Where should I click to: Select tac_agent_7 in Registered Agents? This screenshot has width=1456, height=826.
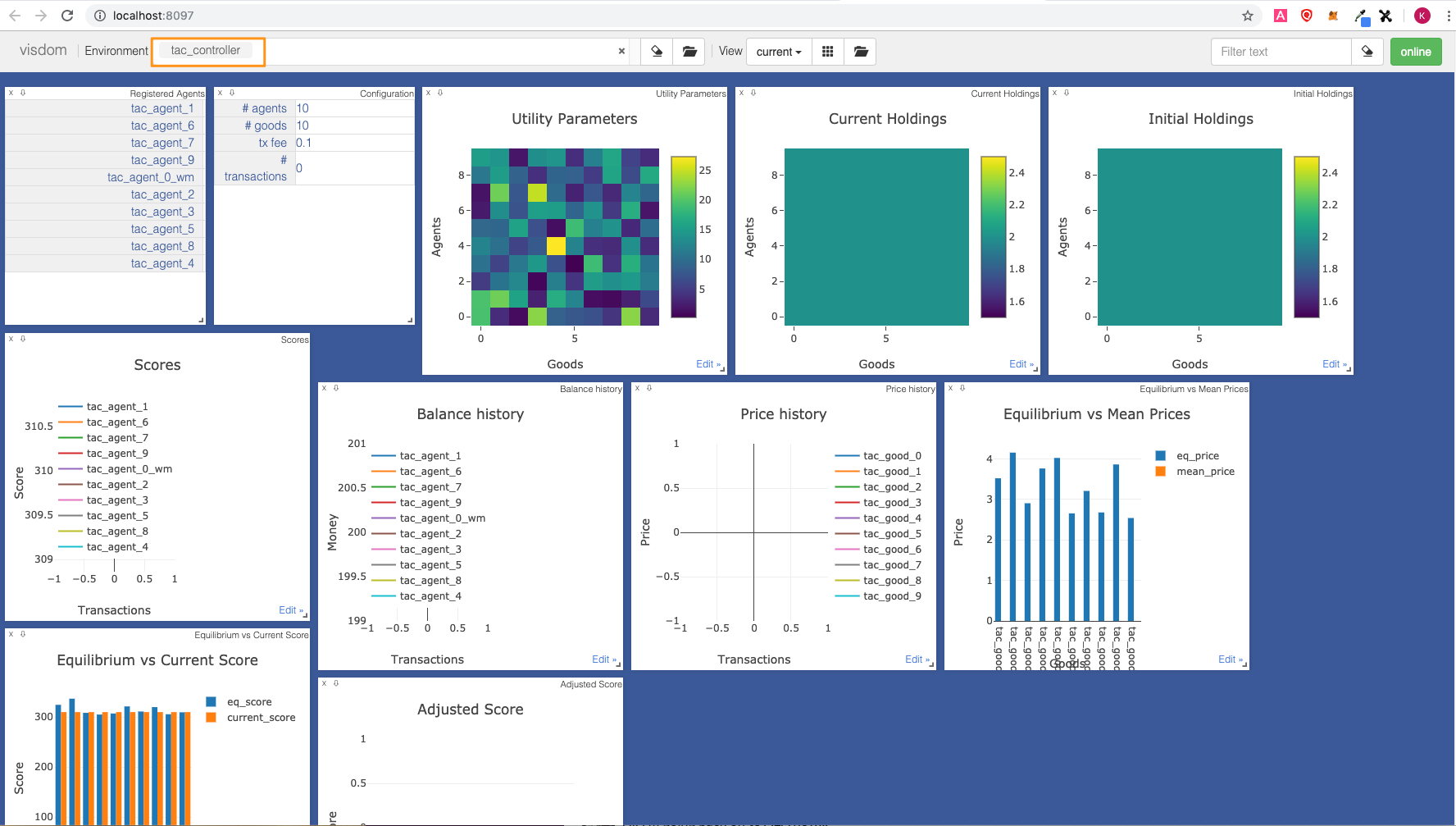[x=162, y=143]
